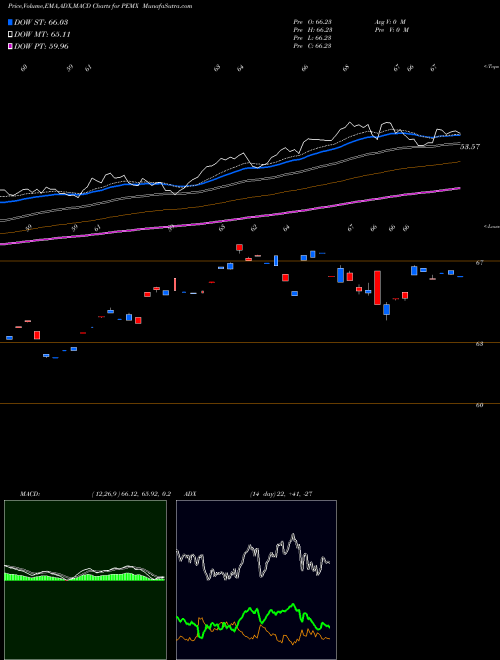500x660 pixels.
Task: Click the 'Pre O: 66.23' value
Action: pos(313,22)
